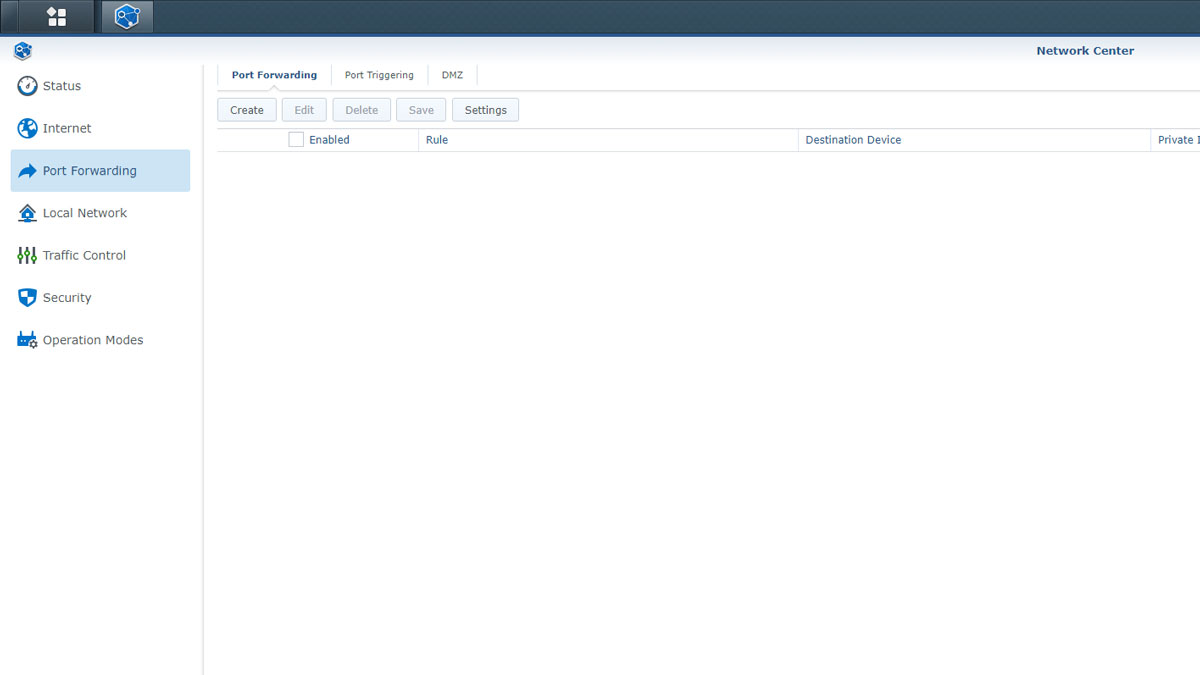Open Local Network via its house icon
Screen dimensions: 1200x675
(x=27, y=213)
